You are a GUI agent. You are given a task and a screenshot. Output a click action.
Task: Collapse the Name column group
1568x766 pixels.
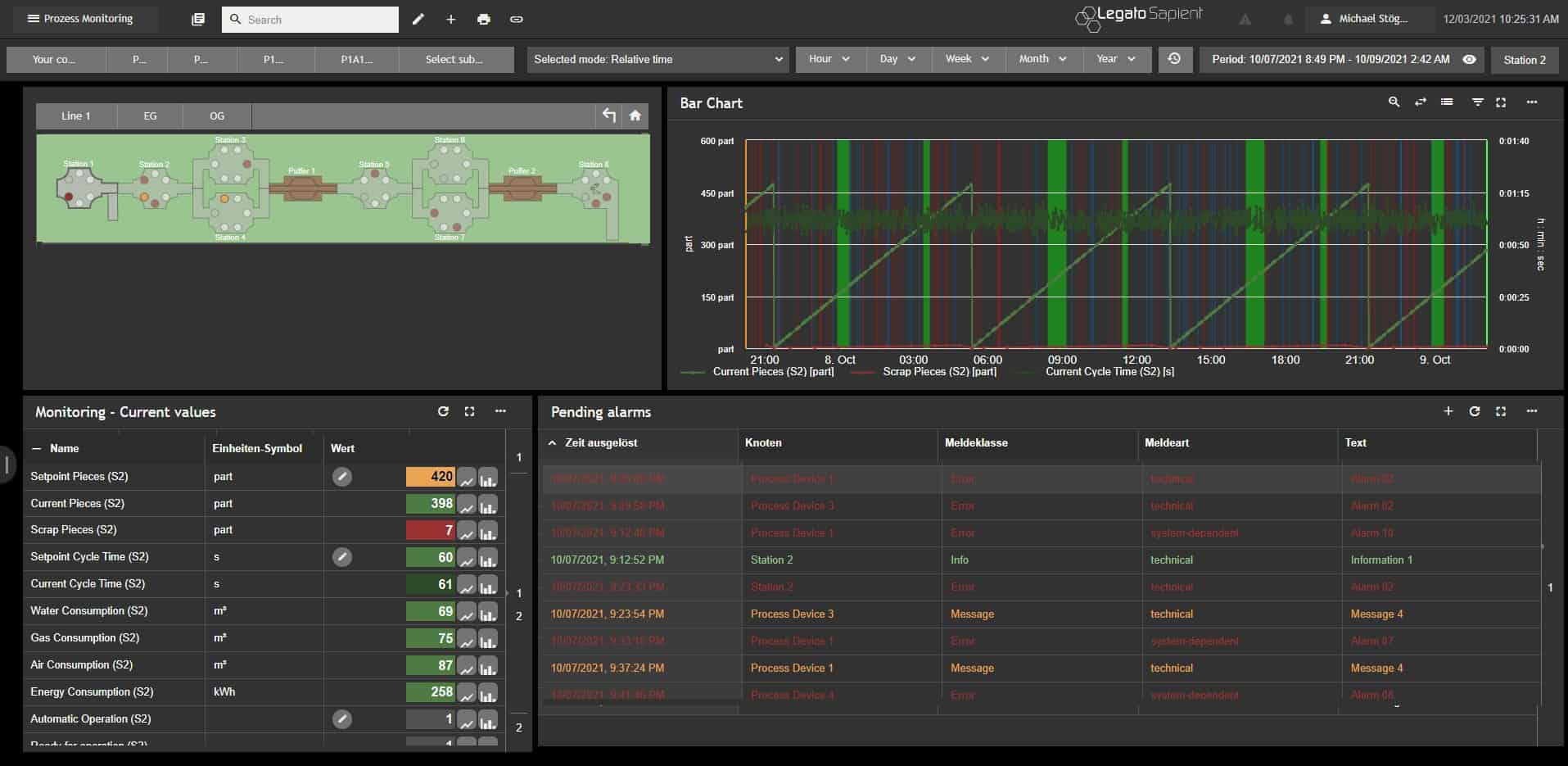tap(37, 448)
